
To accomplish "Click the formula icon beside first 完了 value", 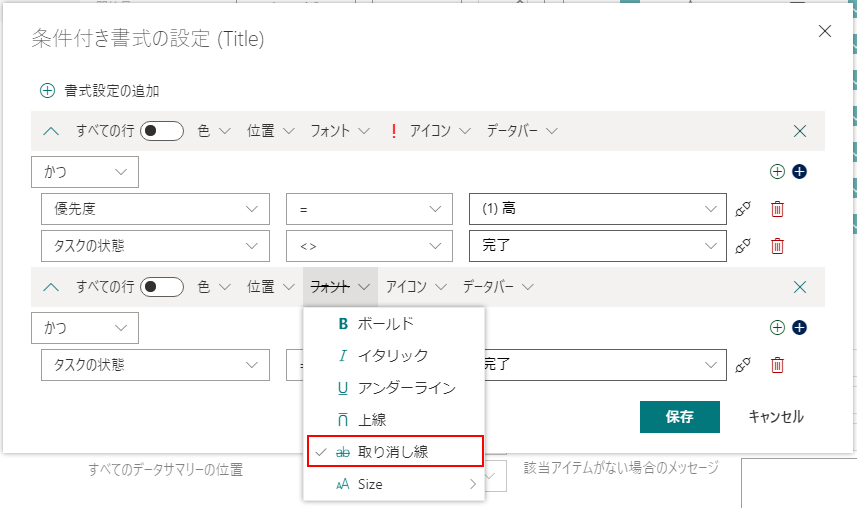I will (742, 245).
